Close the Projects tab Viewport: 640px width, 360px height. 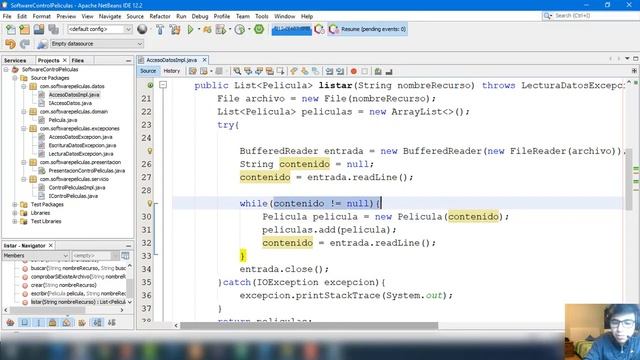tap(64, 60)
